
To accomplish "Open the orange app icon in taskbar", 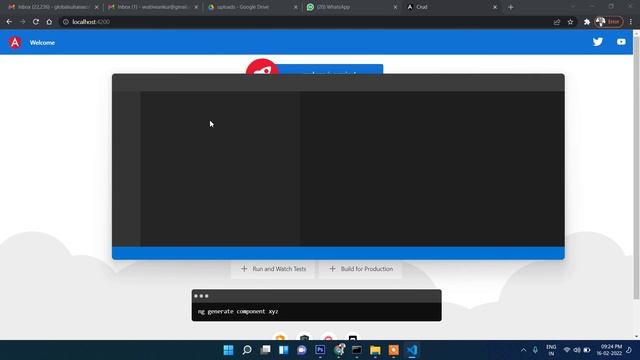I will coord(393,350).
